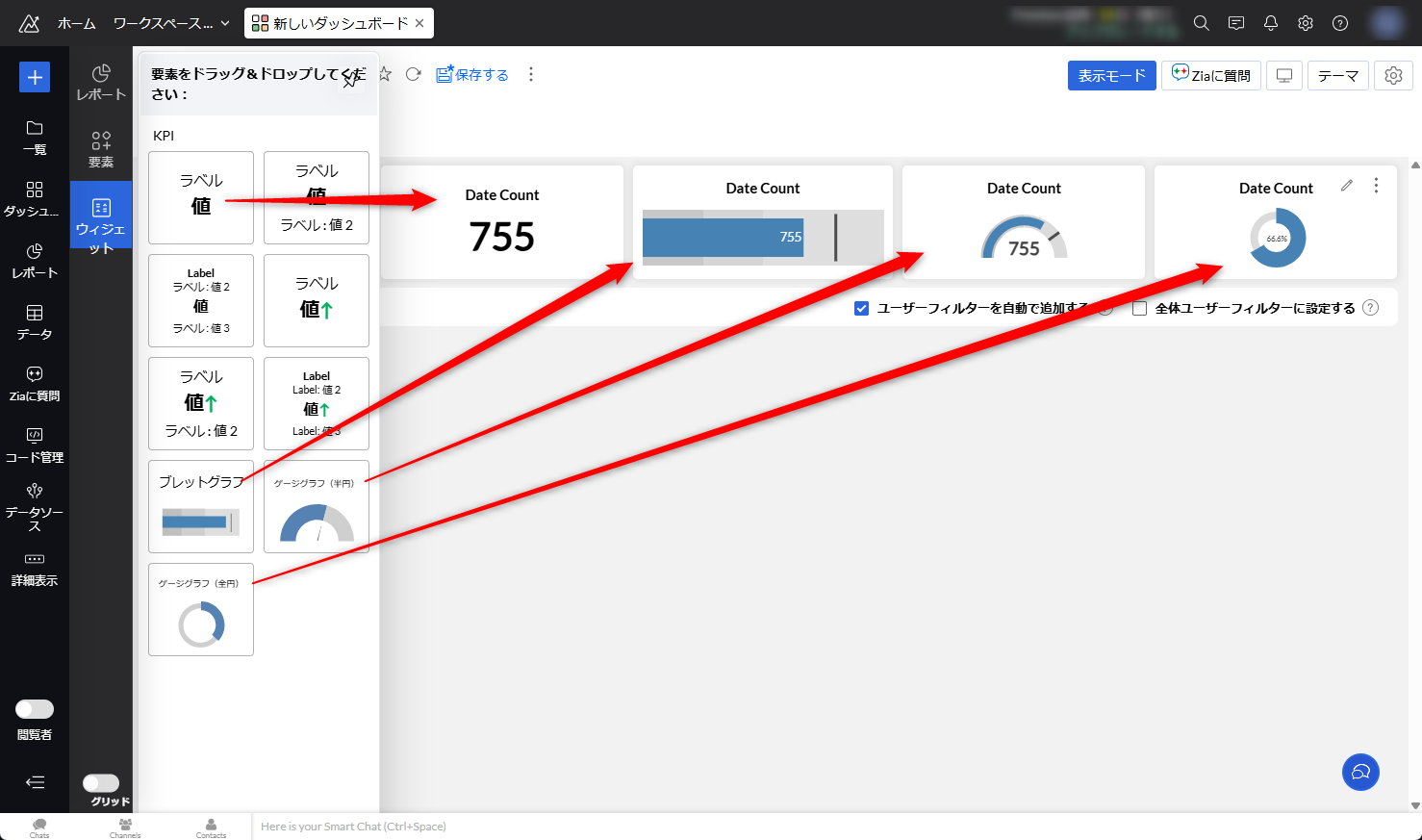Select the ブレットグラフ widget thumbnail
1422x840 pixels.
point(201,506)
